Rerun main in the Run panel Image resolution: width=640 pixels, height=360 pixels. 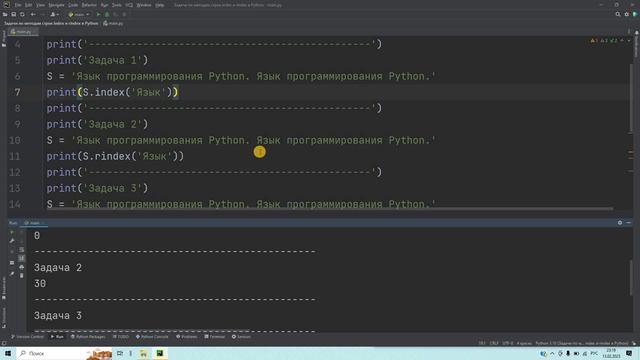[x=12, y=232]
